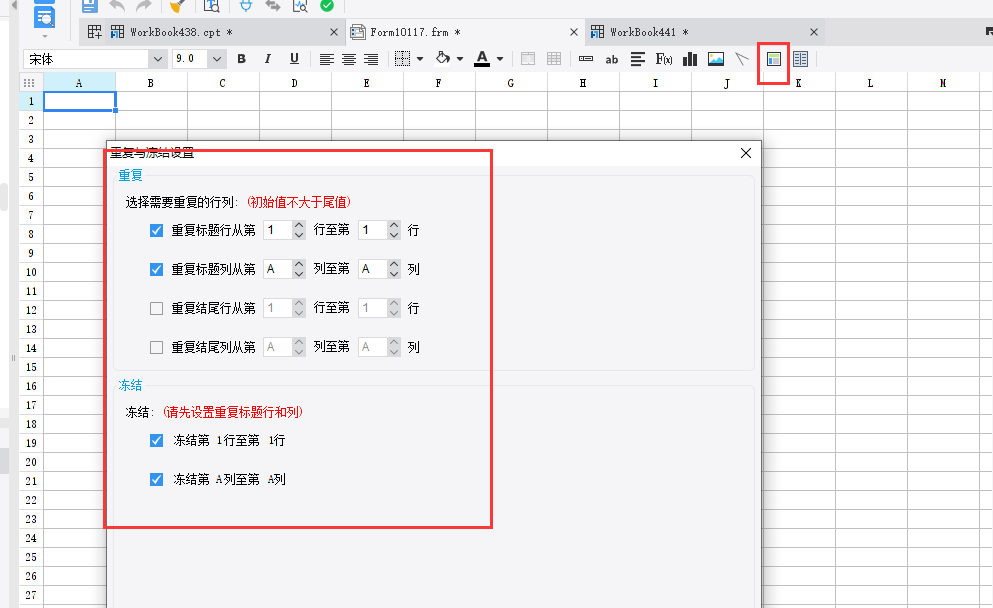Screen dimensions: 993x608
Task: Apply Underline formatting
Action: (294, 59)
